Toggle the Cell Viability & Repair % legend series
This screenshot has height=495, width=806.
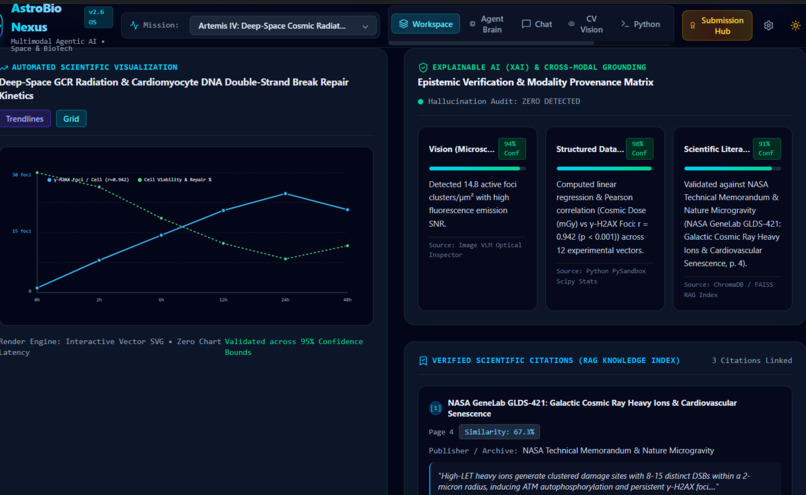tap(175, 180)
